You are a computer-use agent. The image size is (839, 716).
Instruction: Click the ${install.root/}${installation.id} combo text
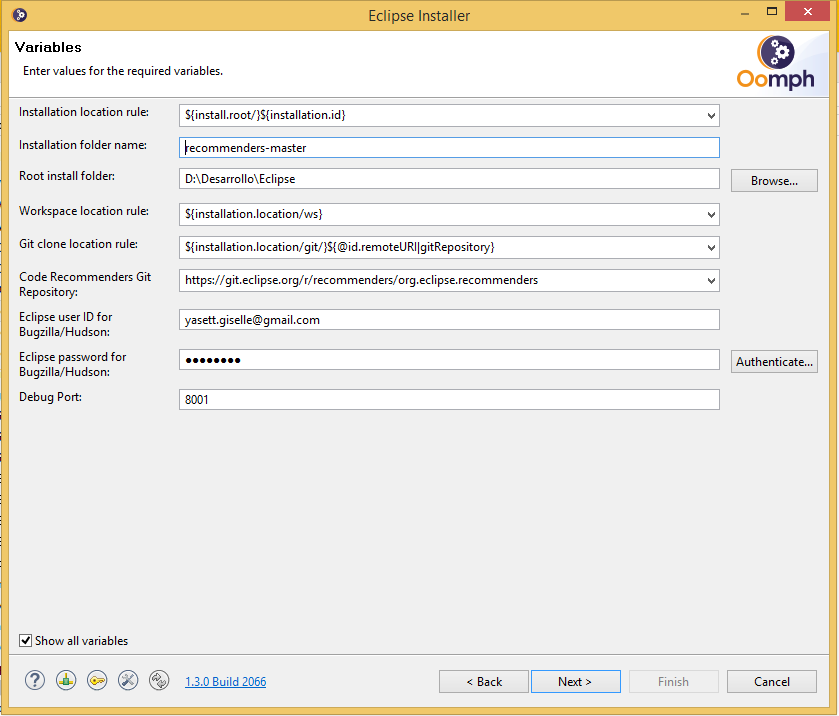(x=265, y=115)
